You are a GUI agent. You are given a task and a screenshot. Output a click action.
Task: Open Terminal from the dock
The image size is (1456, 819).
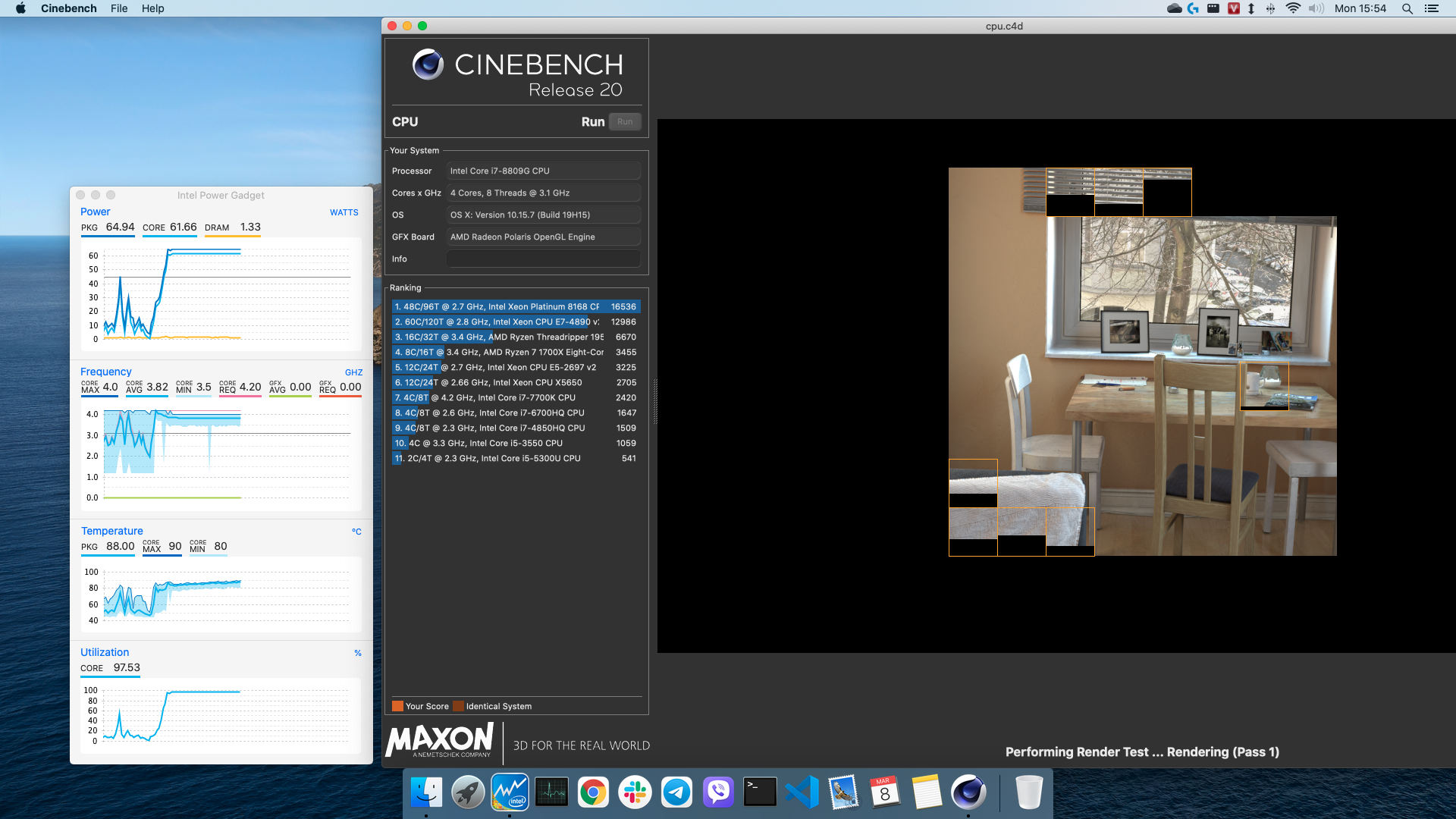coord(760,792)
